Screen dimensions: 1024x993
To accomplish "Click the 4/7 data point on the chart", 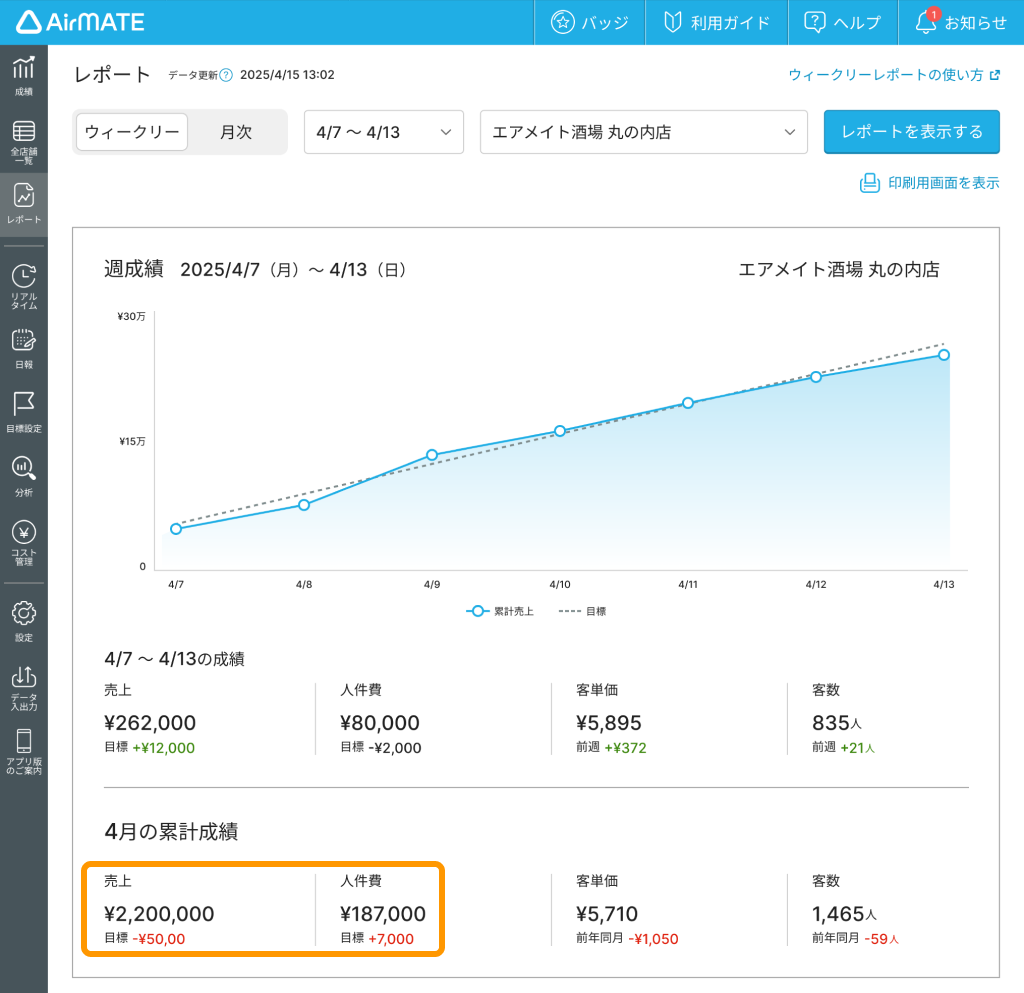I will point(176,529).
